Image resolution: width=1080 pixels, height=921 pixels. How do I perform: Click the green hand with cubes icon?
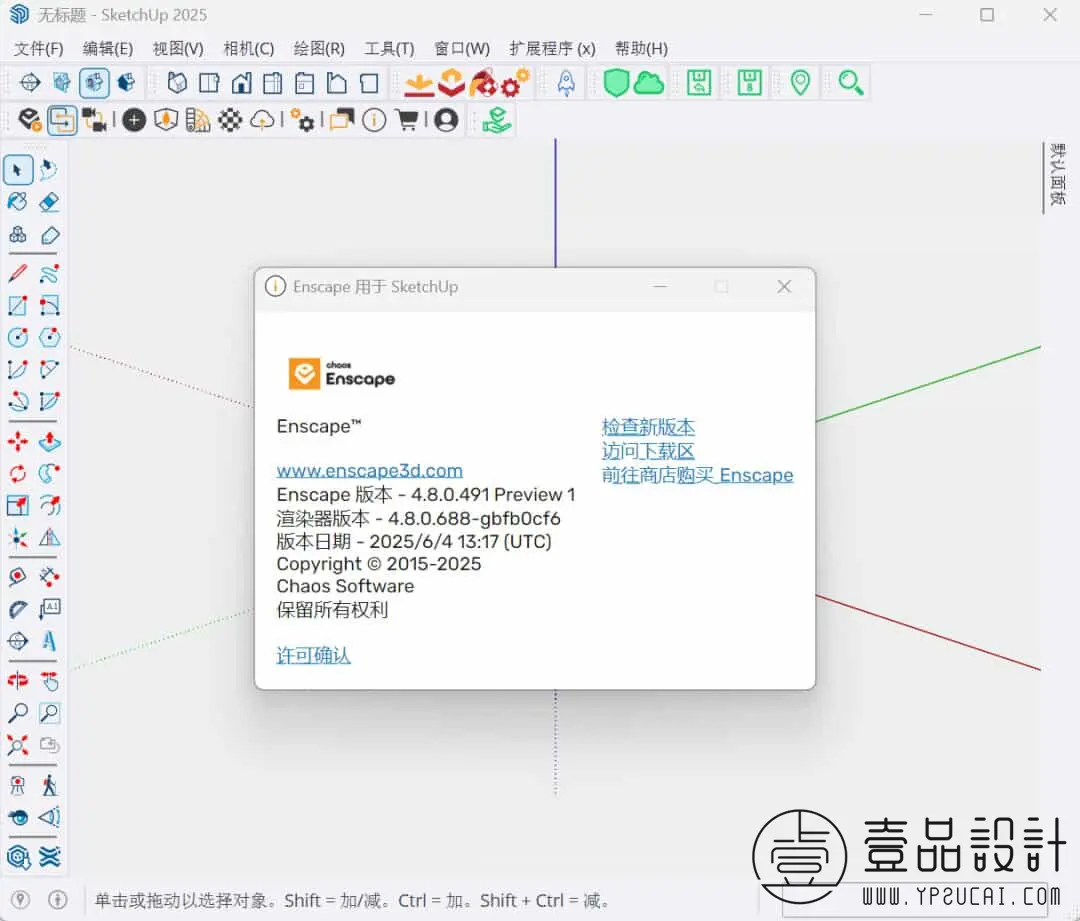pos(496,121)
